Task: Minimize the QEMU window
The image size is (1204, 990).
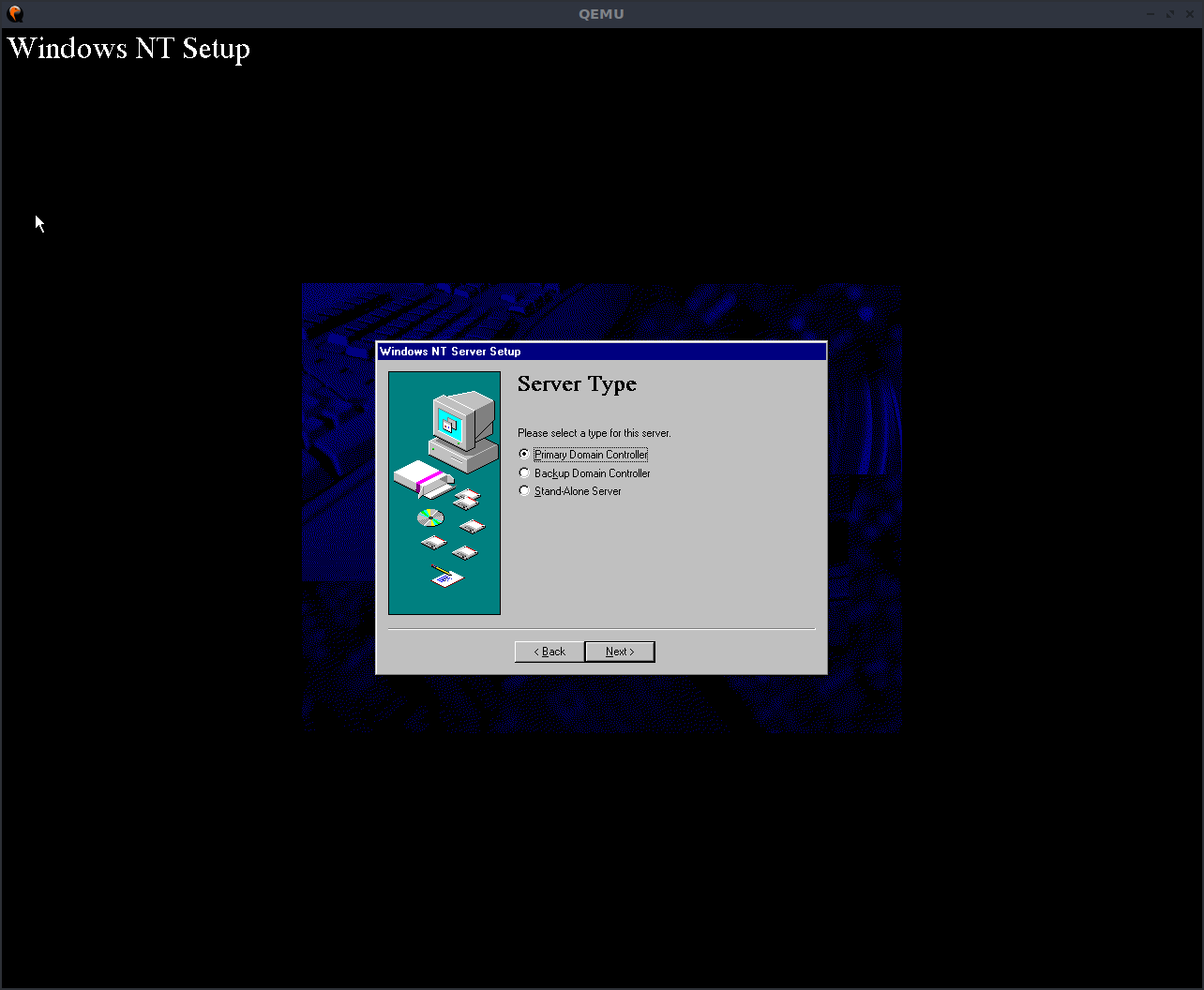Action: (1151, 14)
